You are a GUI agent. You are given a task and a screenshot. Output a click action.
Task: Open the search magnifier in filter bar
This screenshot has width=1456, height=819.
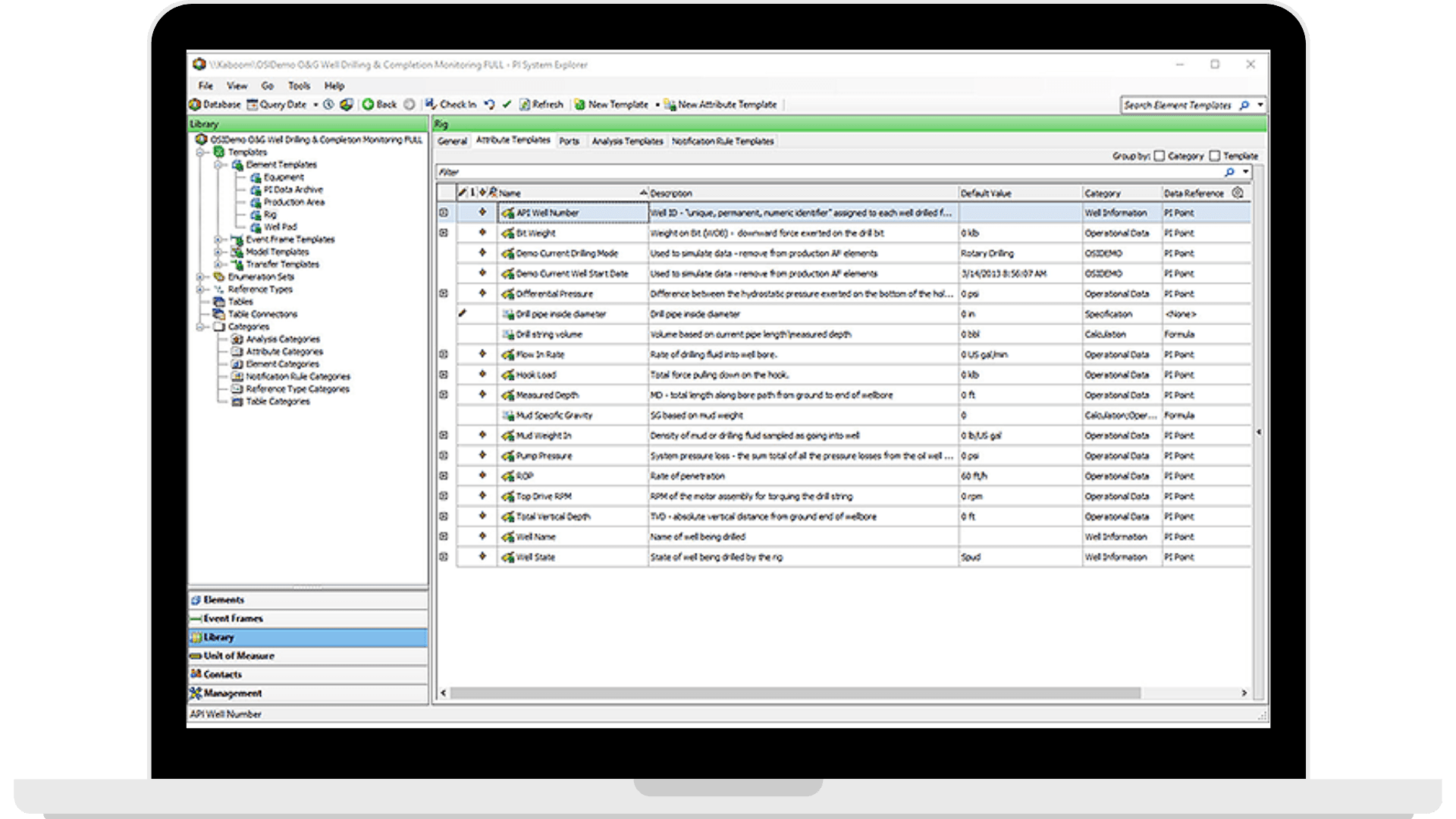[x=1228, y=172]
